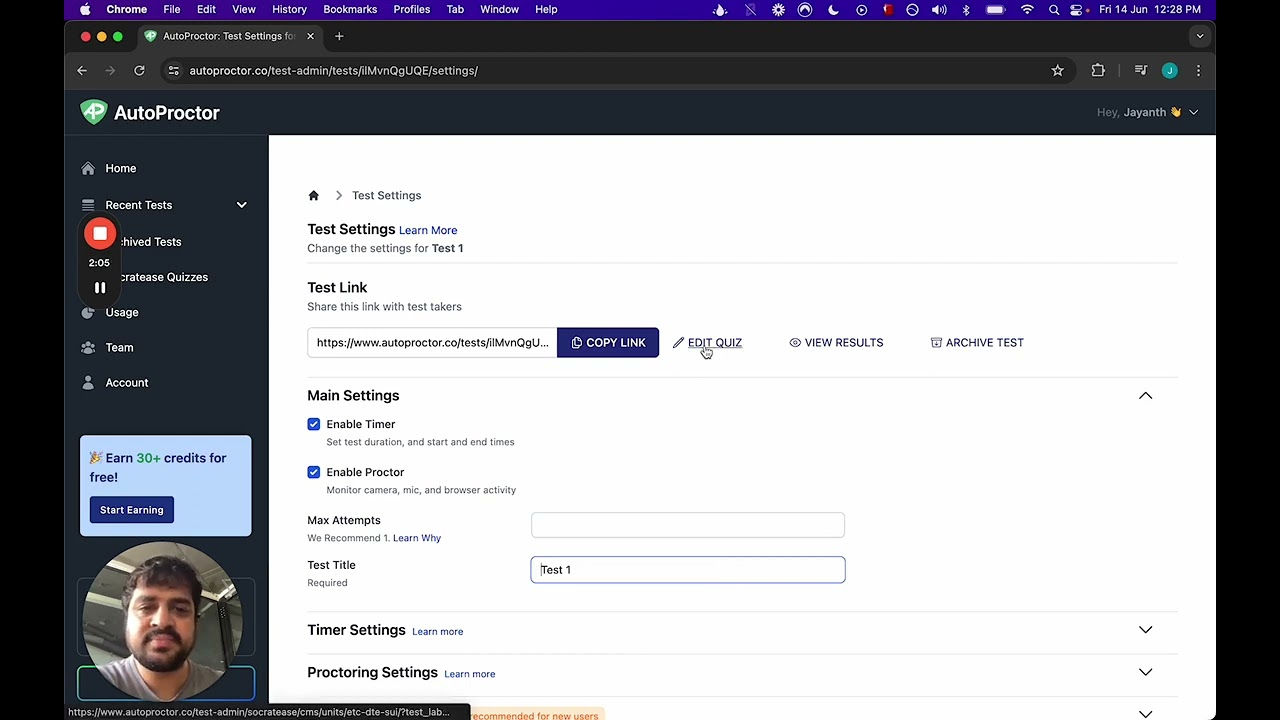Click the test link URL field

[x=432, y=342]
